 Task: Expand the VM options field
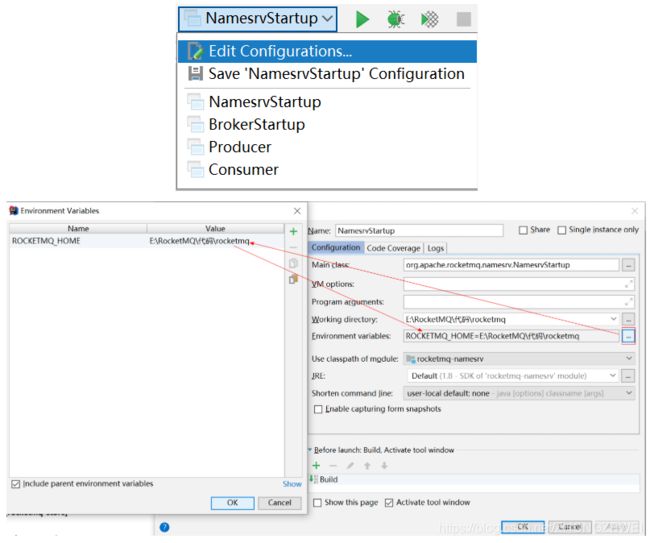tap(628, 284)
